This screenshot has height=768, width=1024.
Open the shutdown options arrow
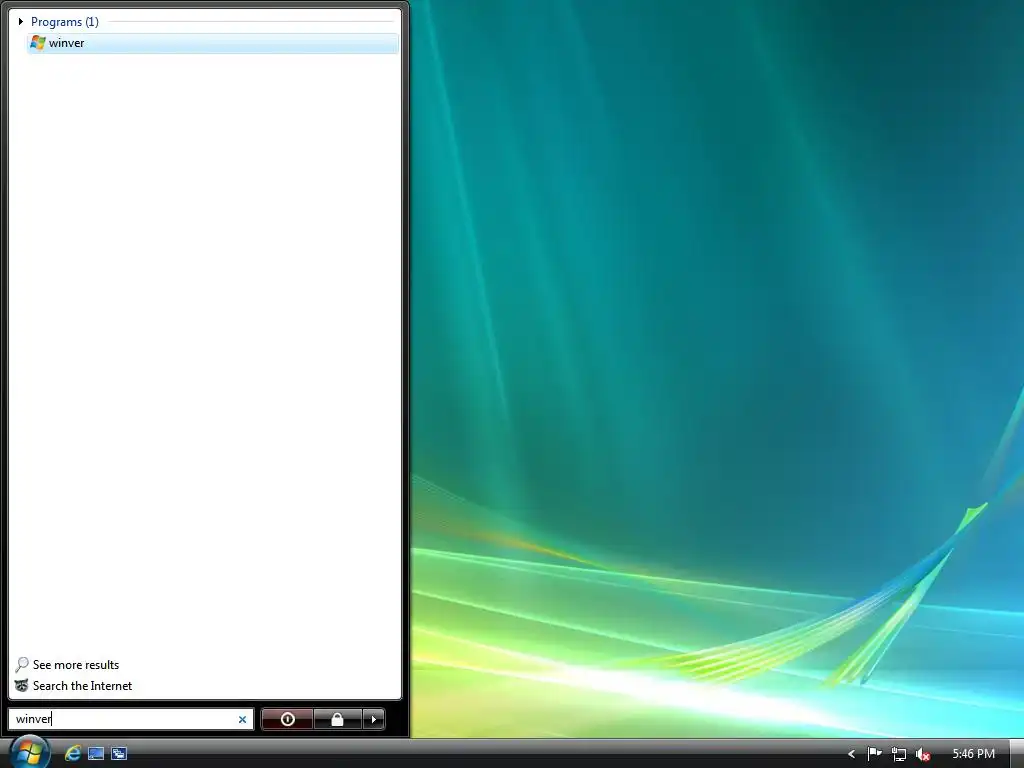pos(374,719)
